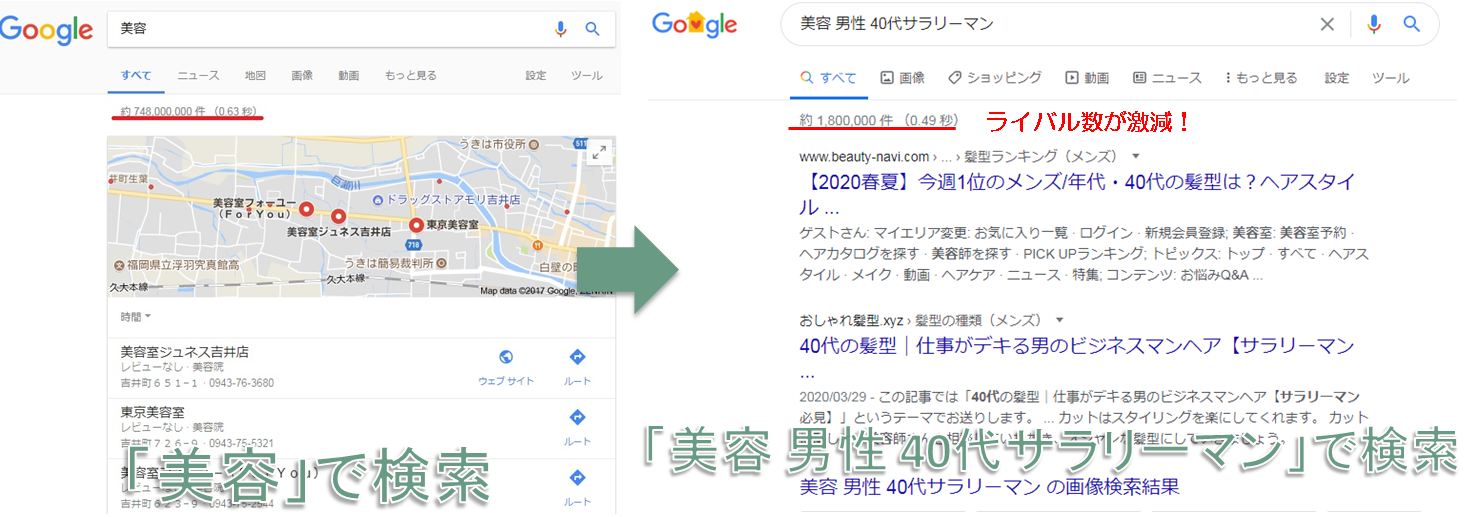
Task: Expand the map with fullscreen icon
Action: (599, 153)
